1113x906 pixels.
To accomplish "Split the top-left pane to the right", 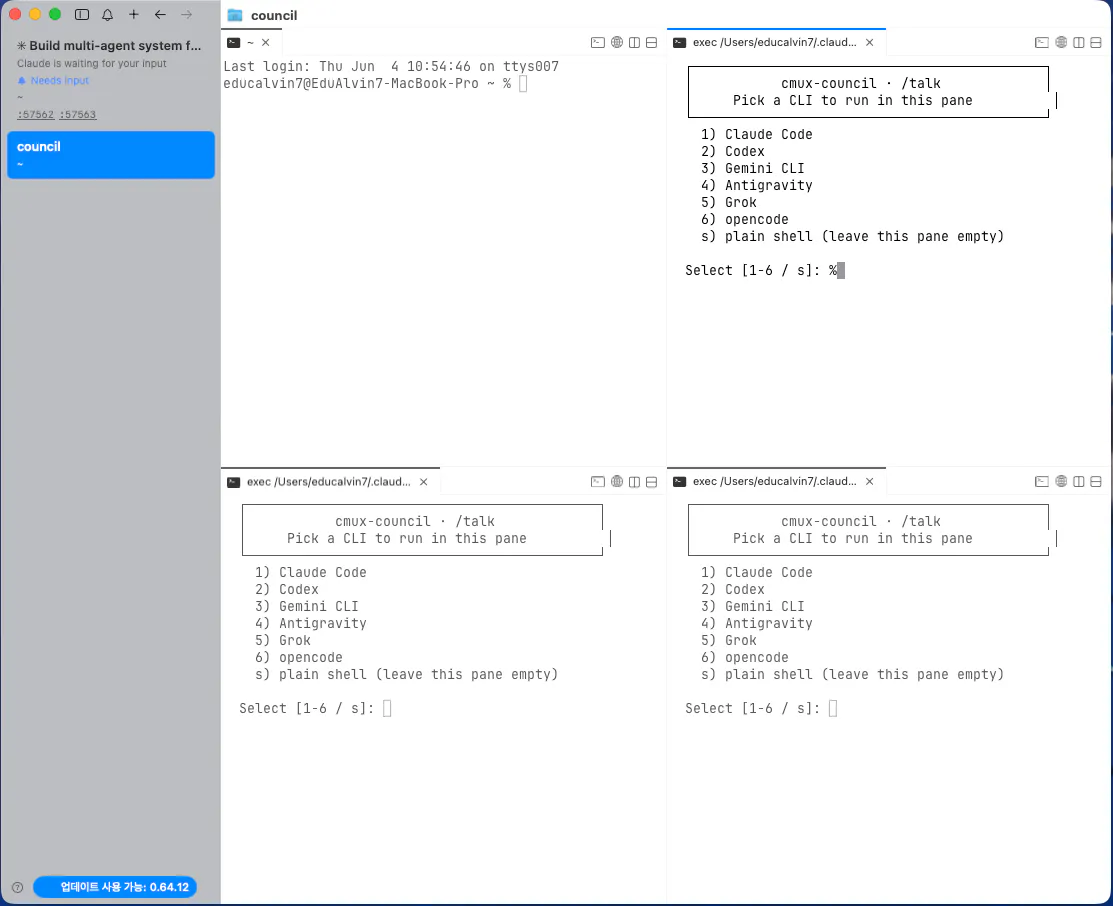I will (635, 43).
